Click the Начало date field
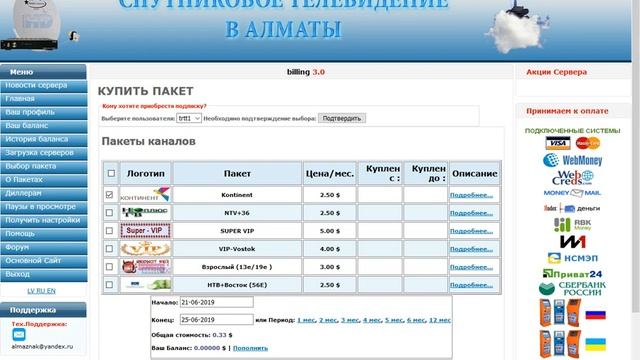This screenshot has width=640, height=360. (x=216, y=302)
